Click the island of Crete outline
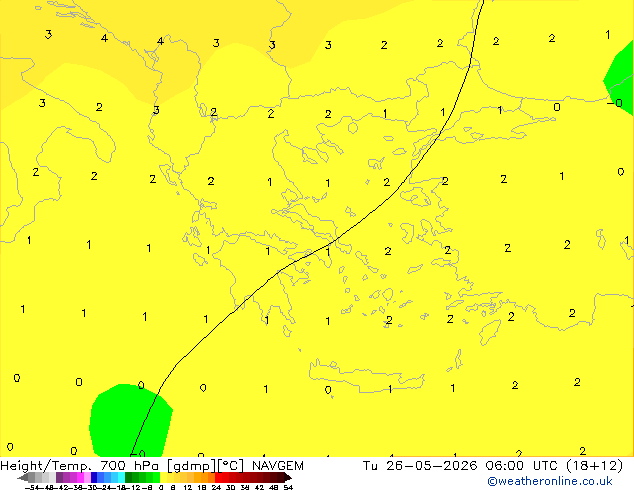Viewport: 634px width, 490px height. tap(366, 377)
